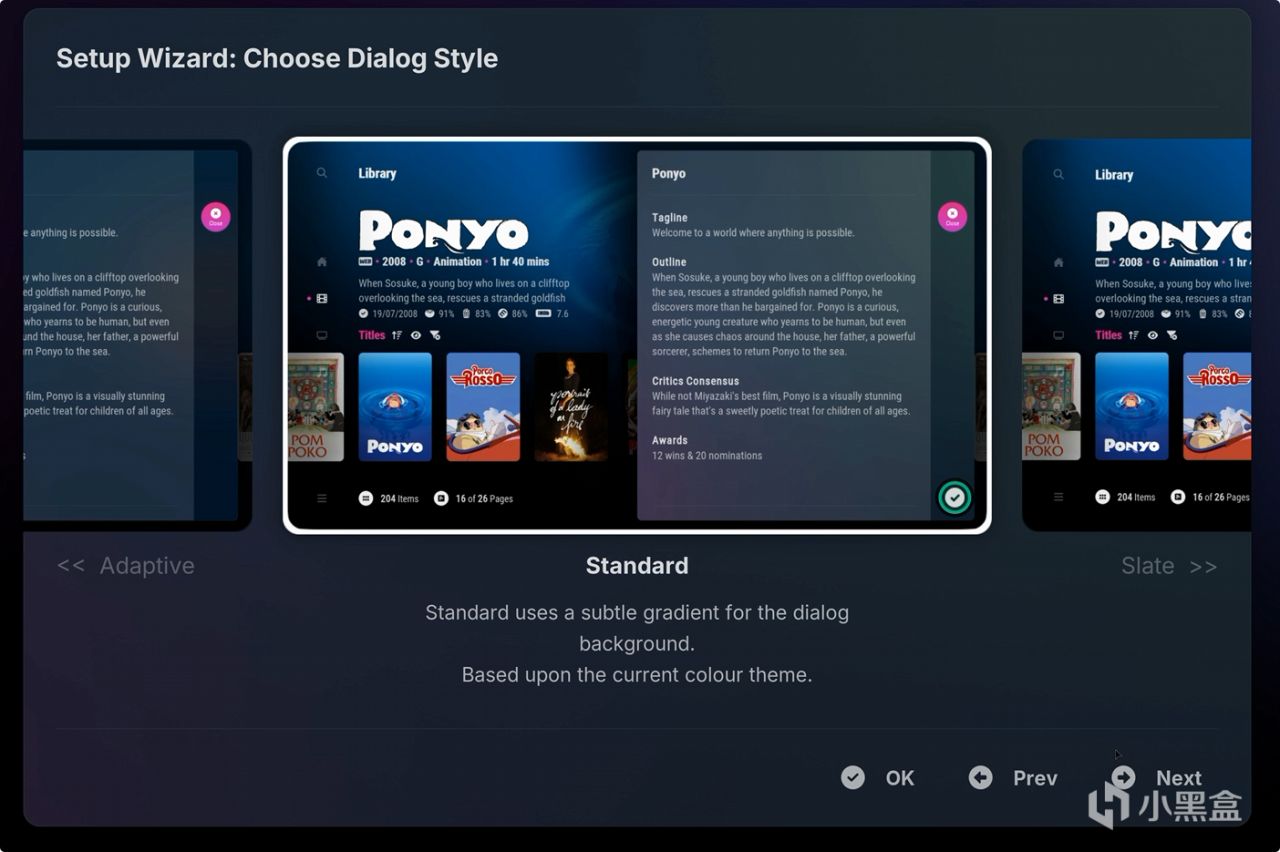Click the filter icon in Slate preview
This screenshot has width=1280, height=852.
1172,336
